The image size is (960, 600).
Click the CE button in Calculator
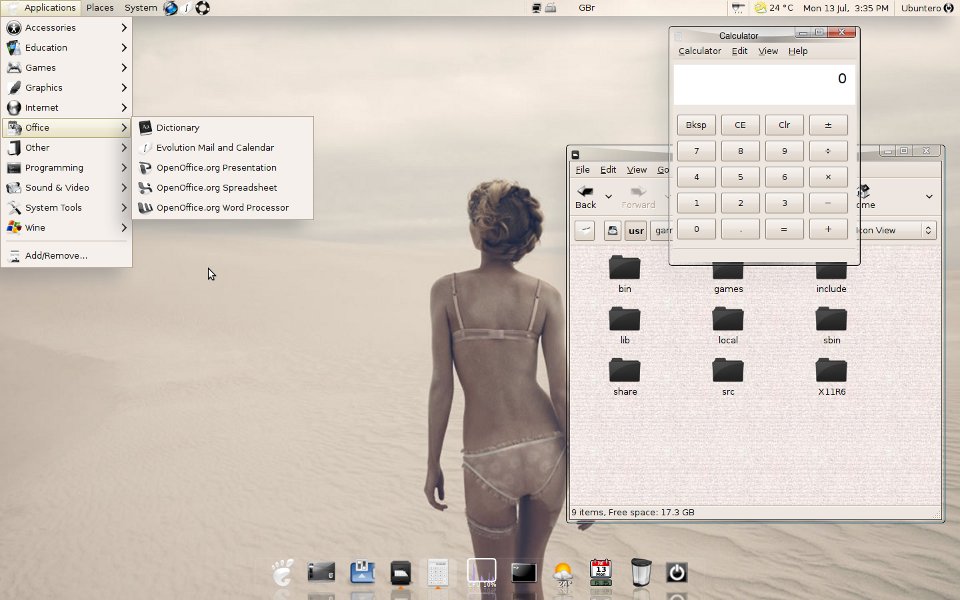[x=740, y=125]
